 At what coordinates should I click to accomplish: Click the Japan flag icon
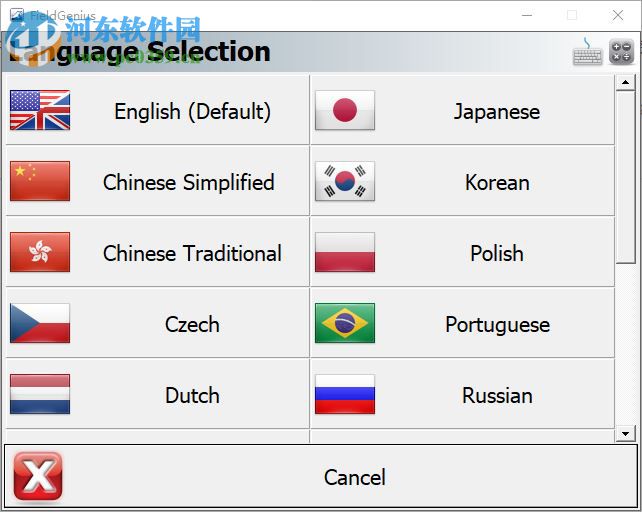pyautogui.click(x=345, y=110)
